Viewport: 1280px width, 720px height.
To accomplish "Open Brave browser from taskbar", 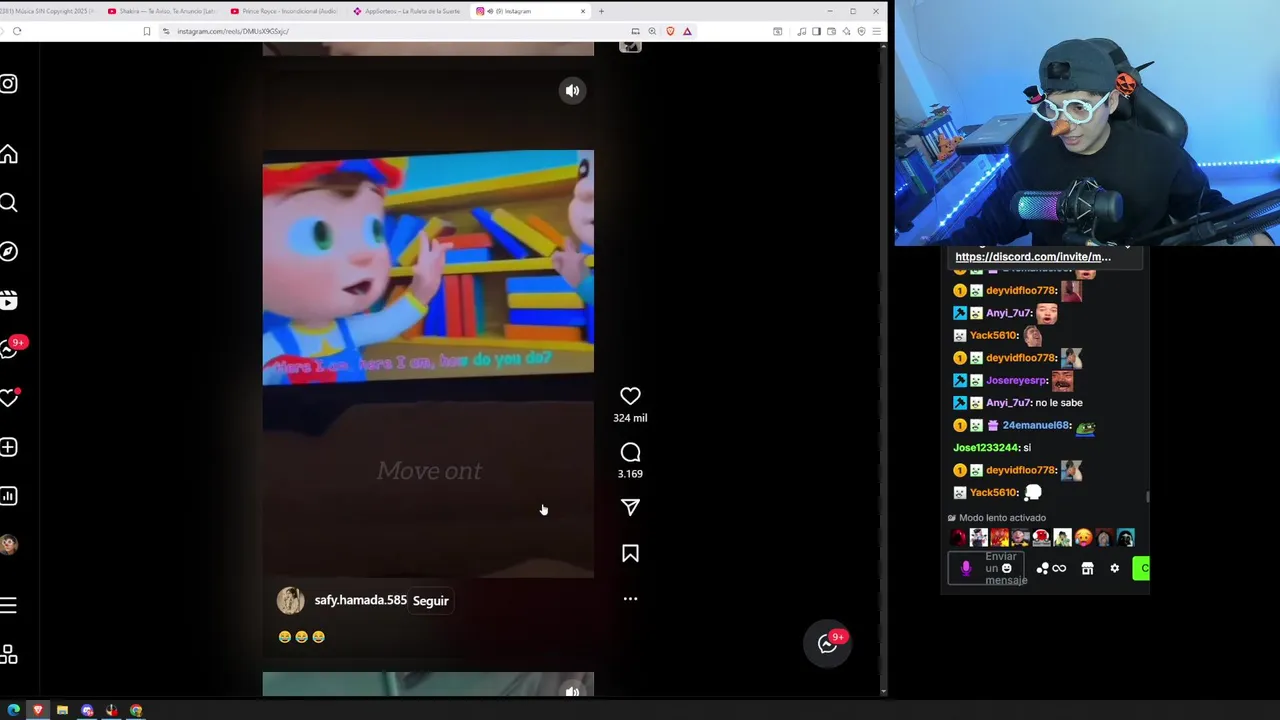I will [38, 710].
